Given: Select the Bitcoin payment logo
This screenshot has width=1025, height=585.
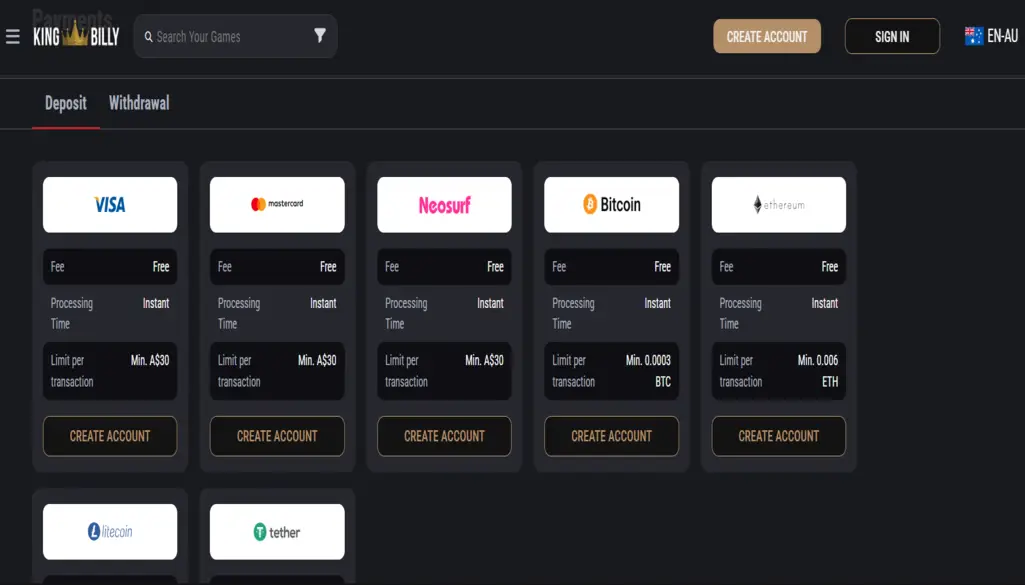Looking at the screenshot, I should coord(611,205).
